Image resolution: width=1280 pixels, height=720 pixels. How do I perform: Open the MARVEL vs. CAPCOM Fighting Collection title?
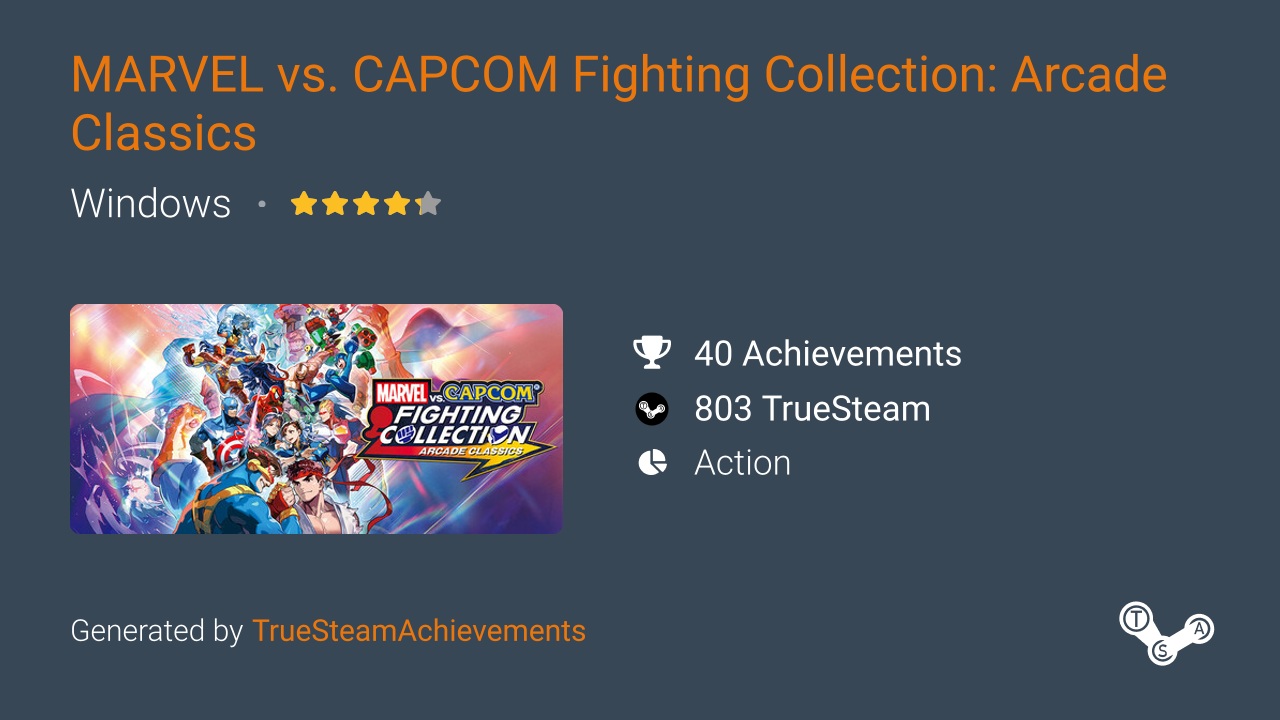619,104
